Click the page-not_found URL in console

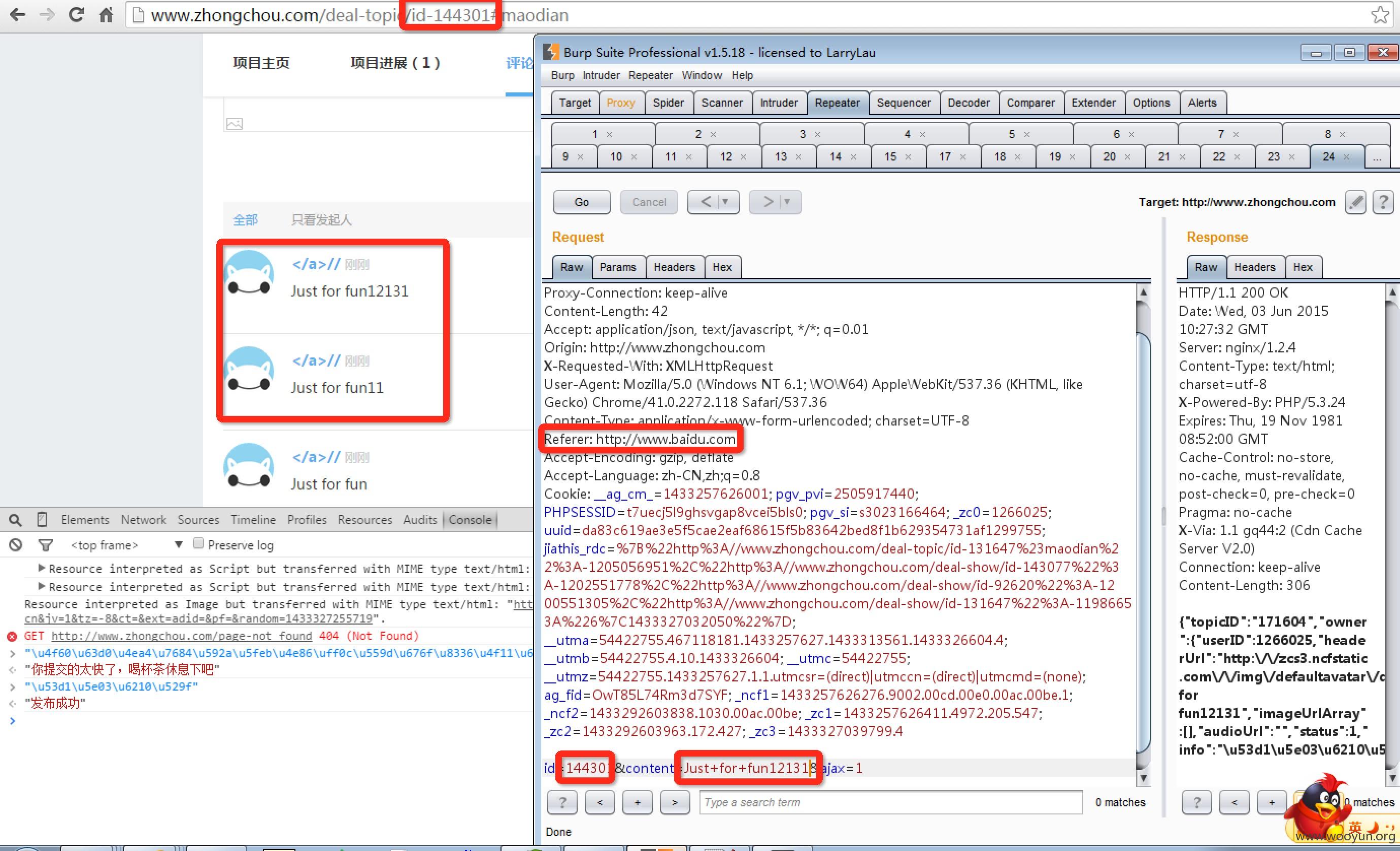tap(182, 636)
